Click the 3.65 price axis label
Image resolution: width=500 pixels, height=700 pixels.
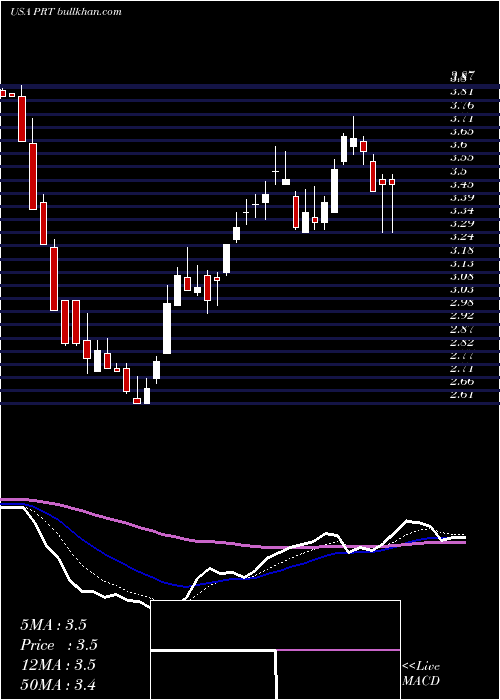[x=462, y=132]
